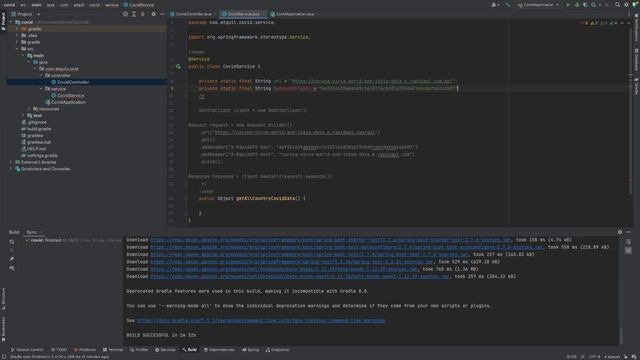Open the Structure tool window stripe

4,298
